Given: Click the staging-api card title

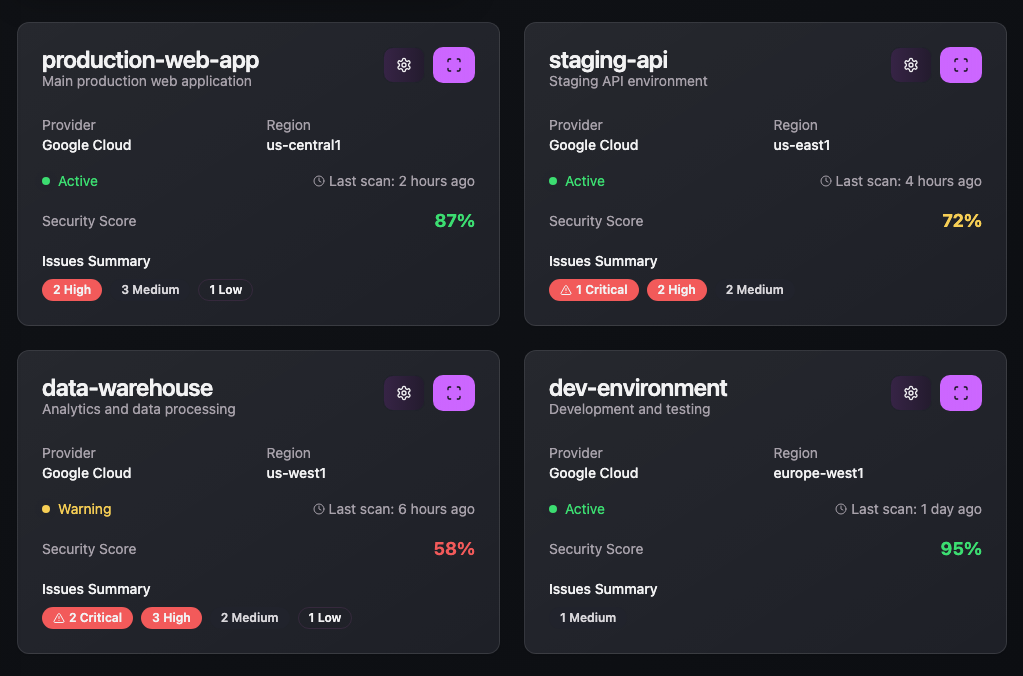Looking at the screenshot, I should click(607, 60).
